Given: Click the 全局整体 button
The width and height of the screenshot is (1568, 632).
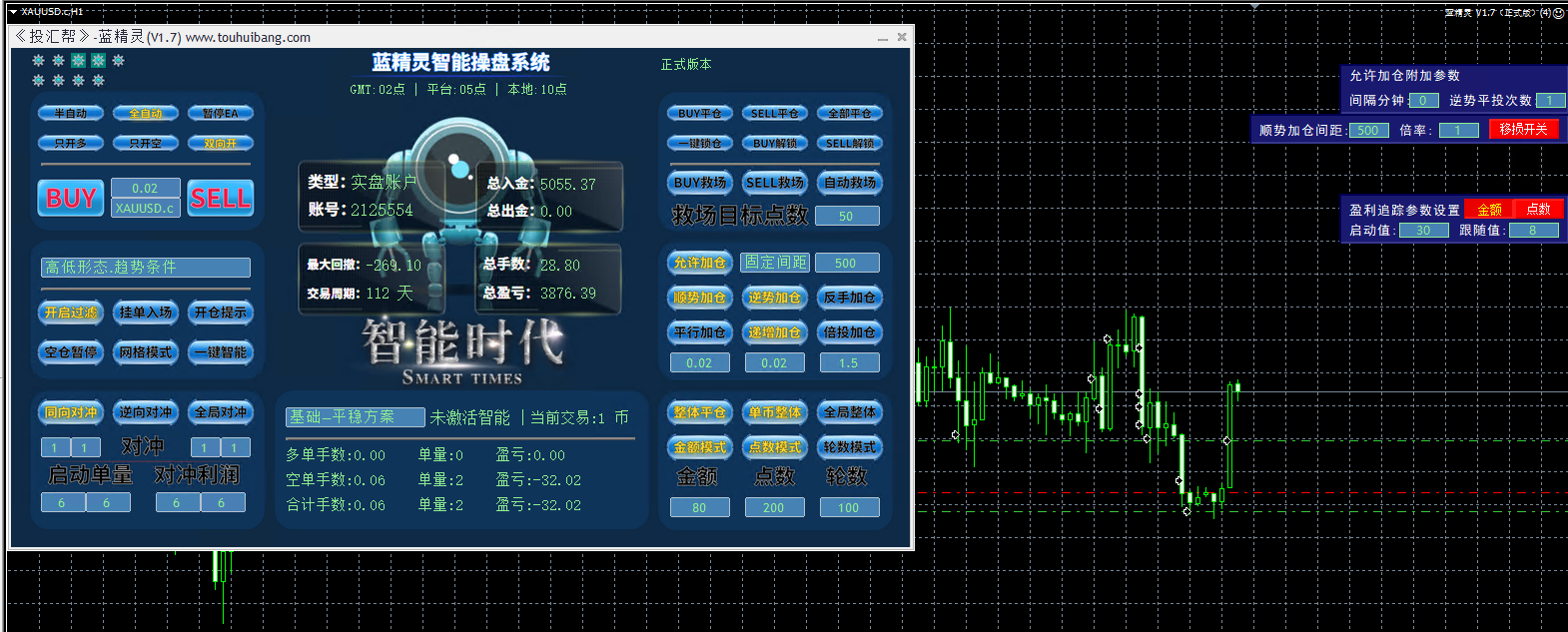Looking at the screenshot, I should pyautogui.click(x=850, y=412).
